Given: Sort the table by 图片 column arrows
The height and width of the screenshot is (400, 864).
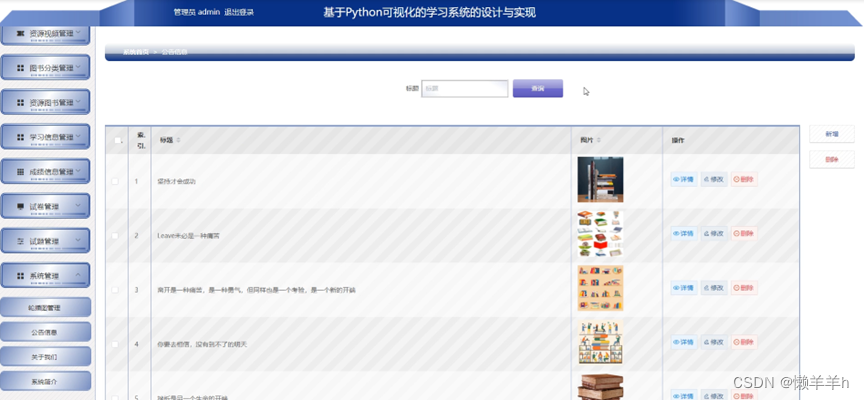Looking at the screenshot, I should click(x=598, y=140).
